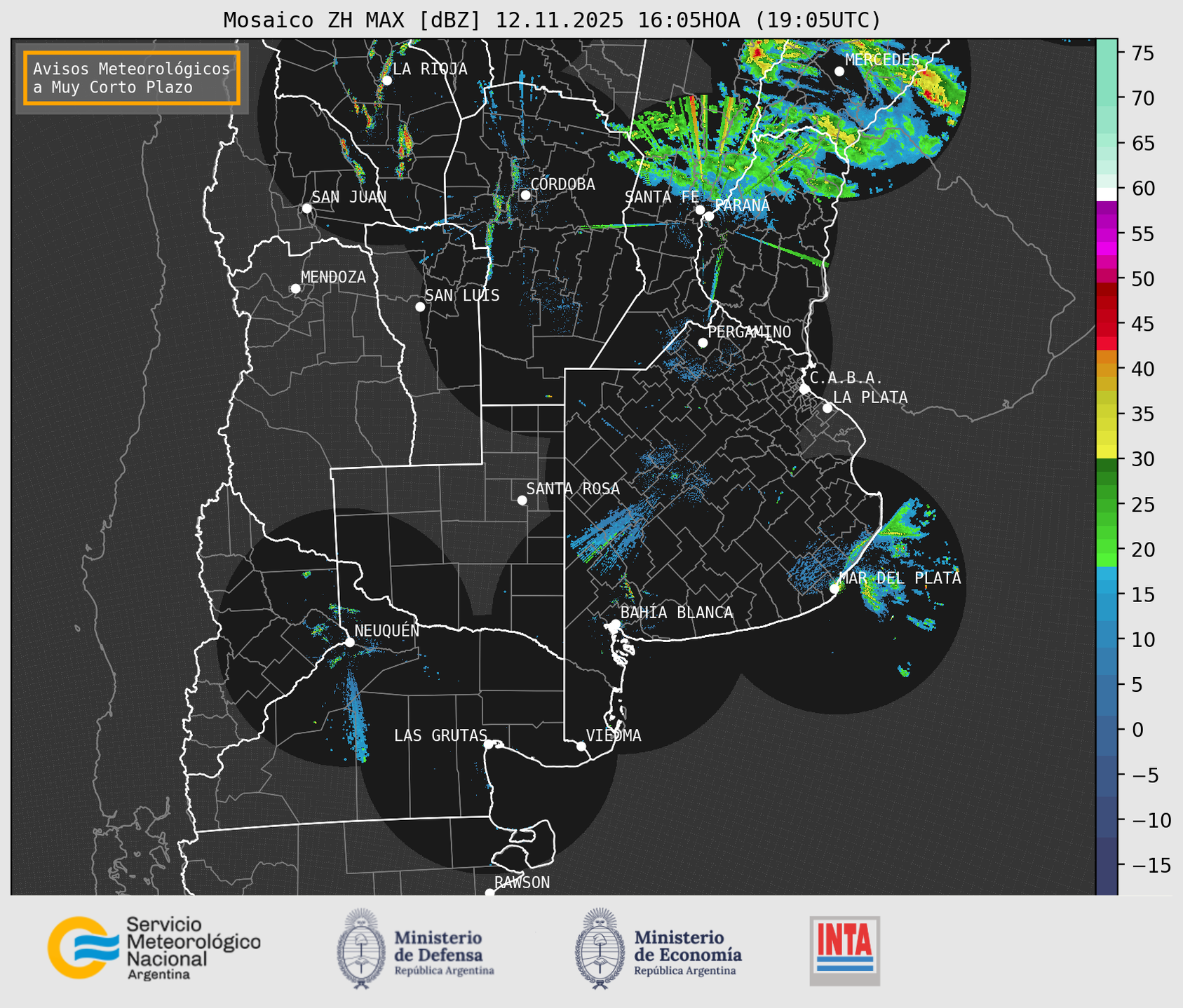Click the Avisos Meteorológicos a Muy Corto Plazo box
The image size is (1183, 1008).
pyautogui.click(x=132, y=78)
